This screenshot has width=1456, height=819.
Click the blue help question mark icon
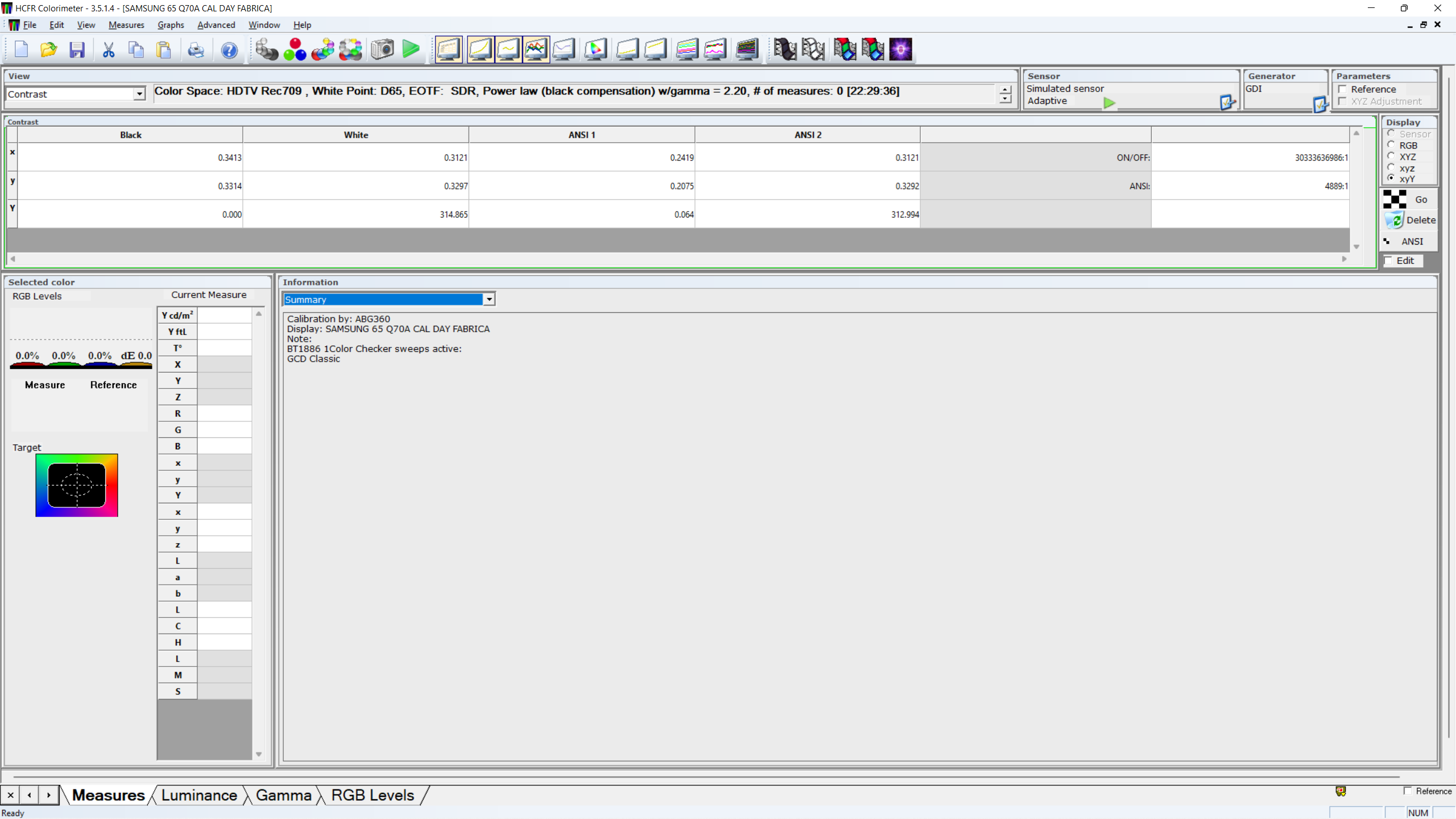click(x=229, y=50)
